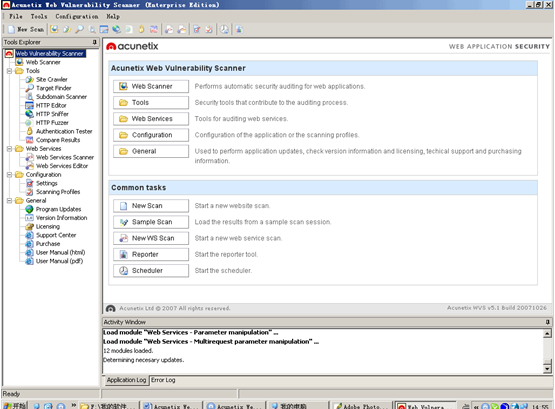Select Site Crawler in the tree
The height and width of the screenshot is (409, 555).
coord(52,80)
